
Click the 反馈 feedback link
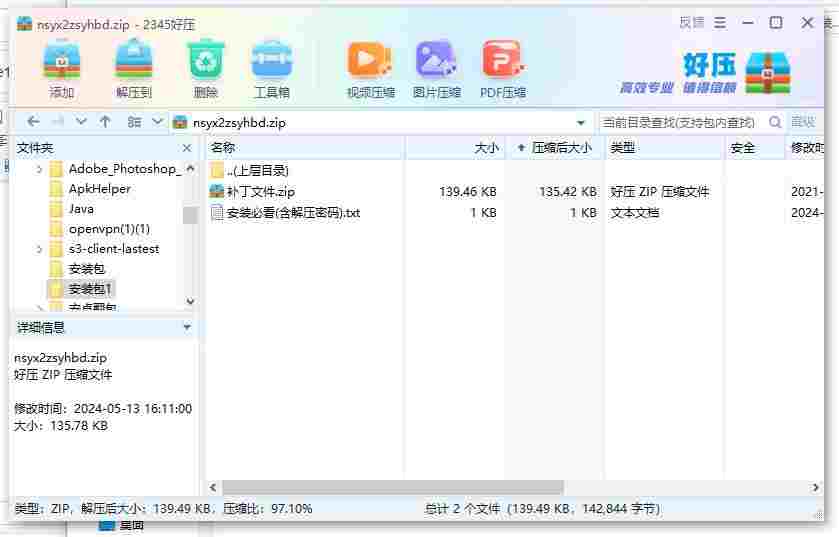(692, 23)
